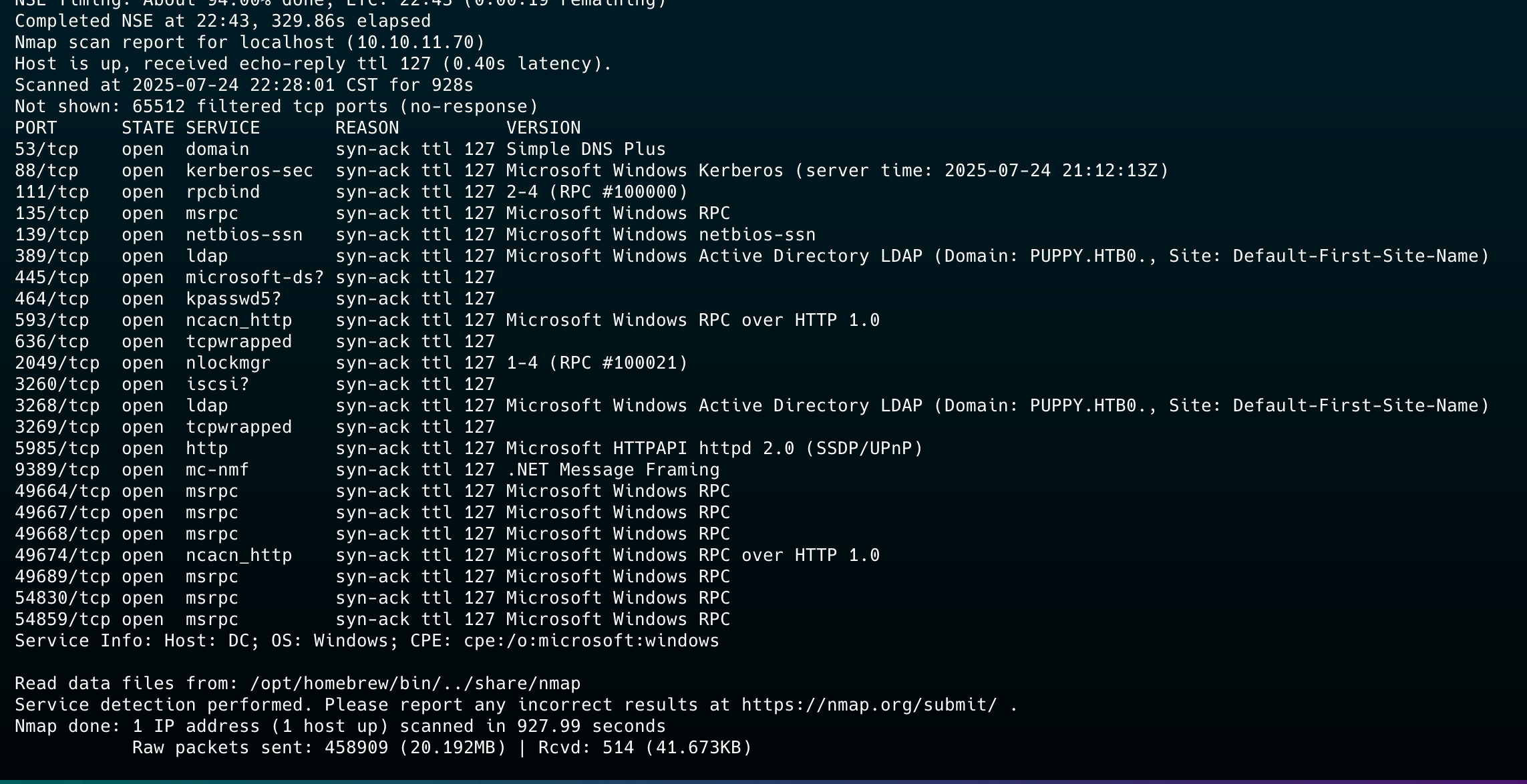The width and height of the screenshot is (1527, 784).
Task: Click the text RPC #100021
Action: pyautogui.click(x=619, y=363)
